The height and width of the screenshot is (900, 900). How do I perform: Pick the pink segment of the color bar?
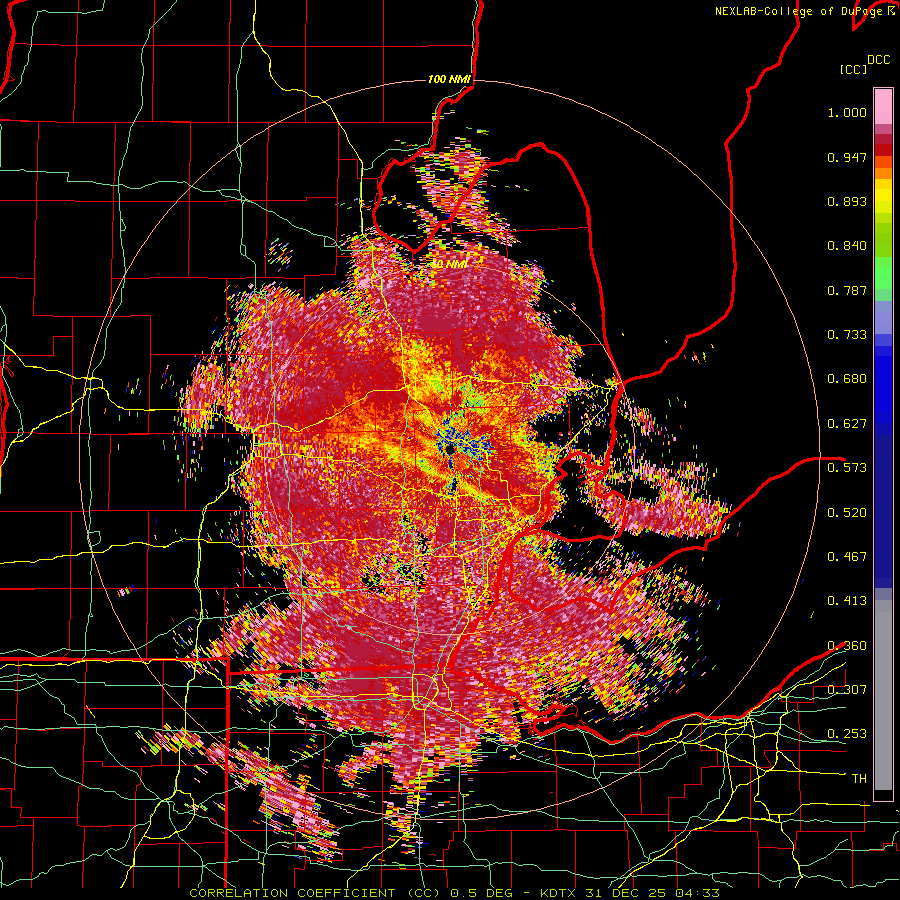click(x=883, y=107)
